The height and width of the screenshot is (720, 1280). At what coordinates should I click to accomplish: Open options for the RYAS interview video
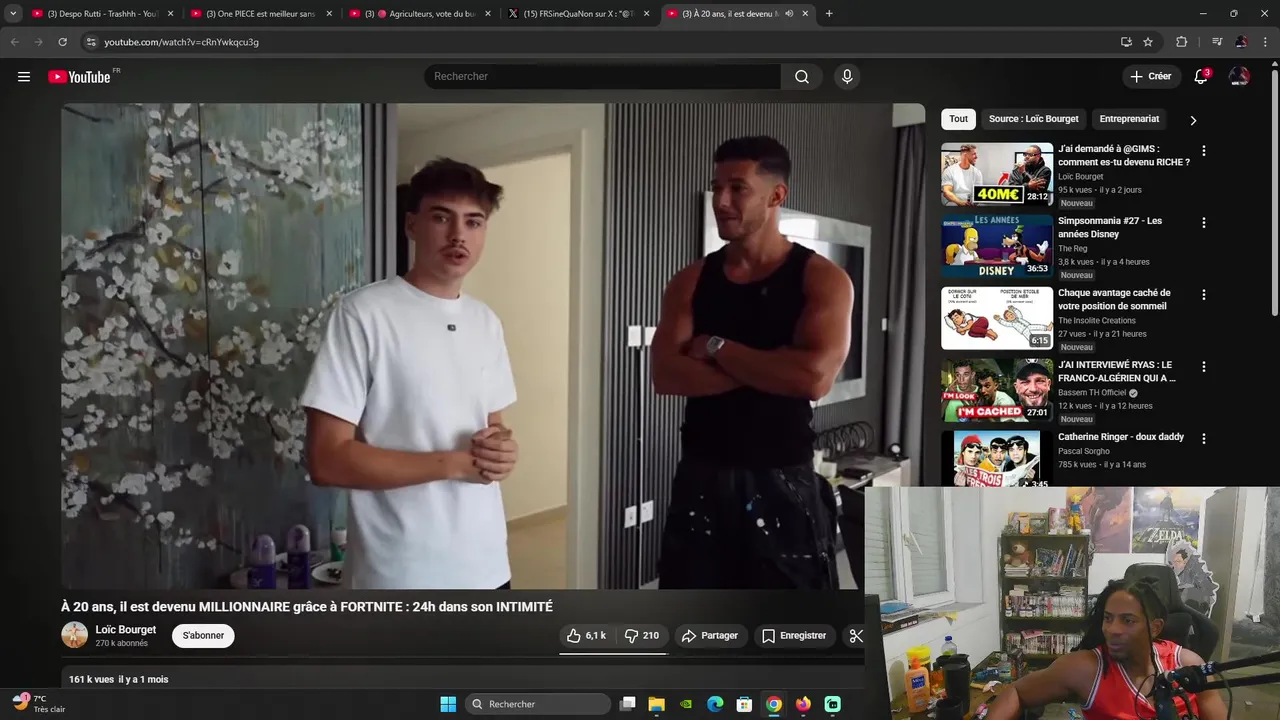point(1204,367)
